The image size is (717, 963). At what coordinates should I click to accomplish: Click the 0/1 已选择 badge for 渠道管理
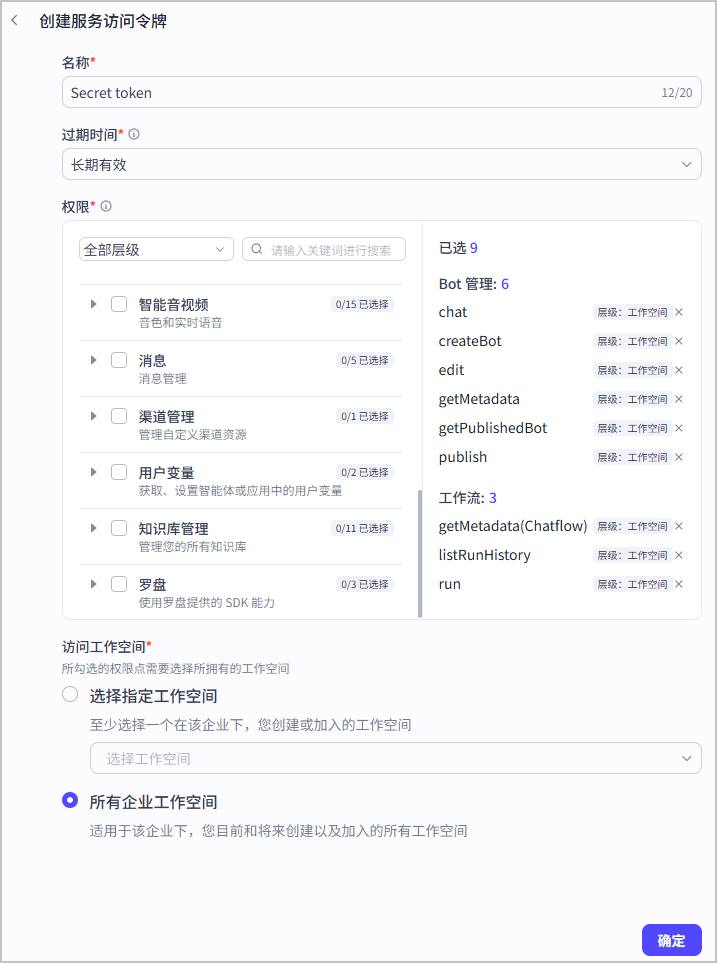pyautogui.click(x=365, y=416)
